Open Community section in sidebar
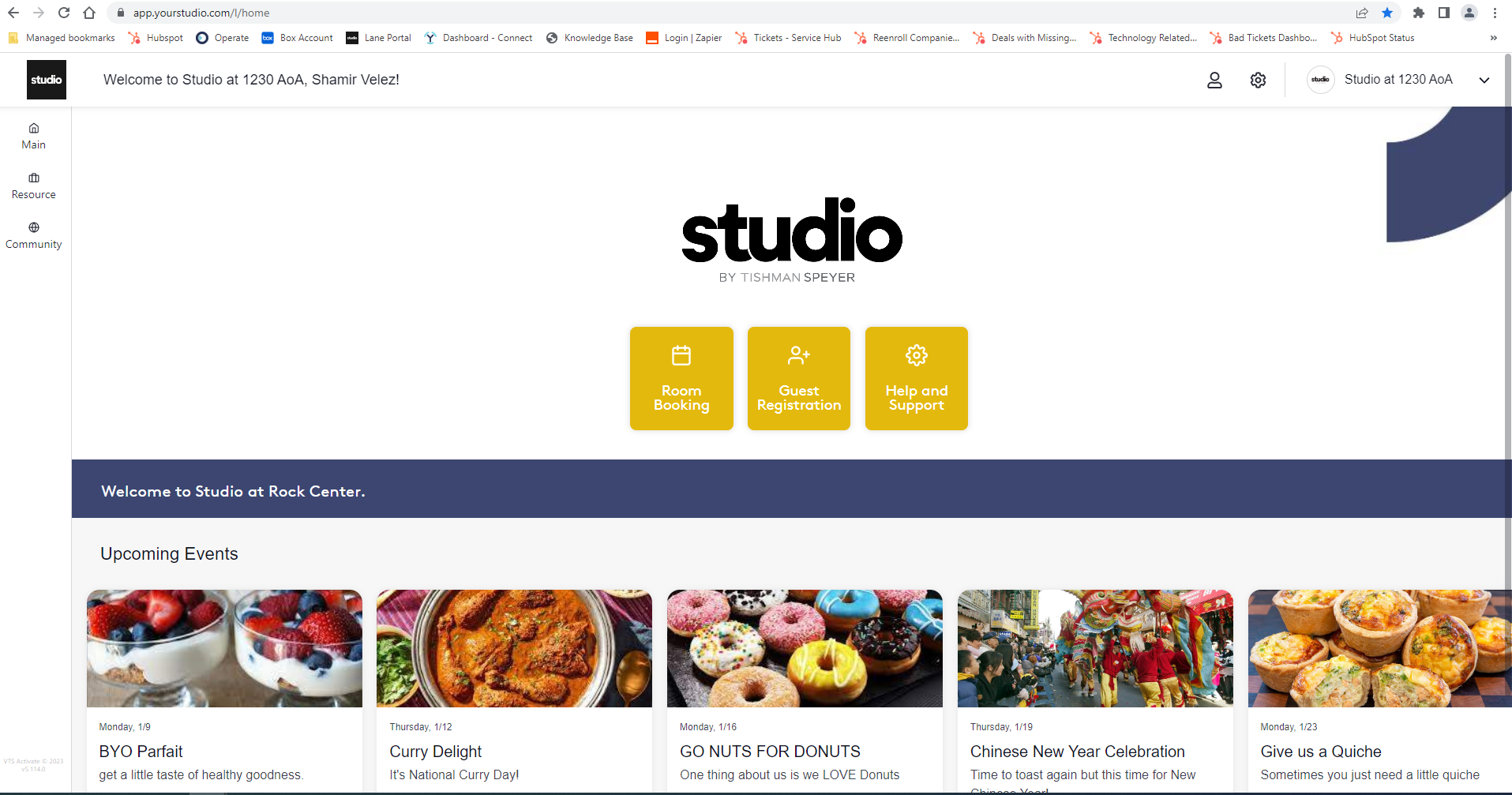The width and height of the screenshot is (1512, 795). 33,235
